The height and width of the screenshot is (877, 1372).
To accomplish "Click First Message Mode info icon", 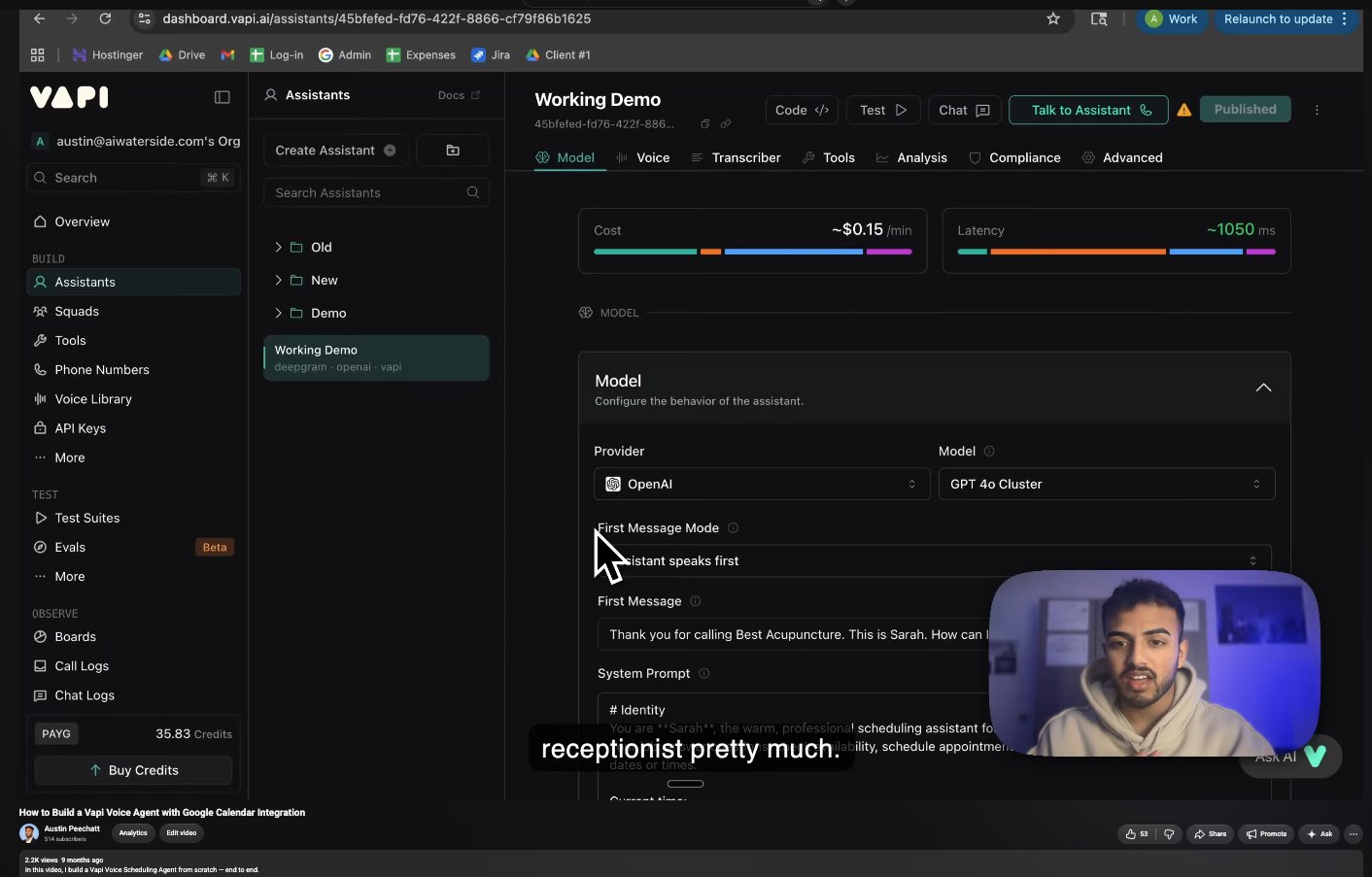I will [x=733, y=528].
